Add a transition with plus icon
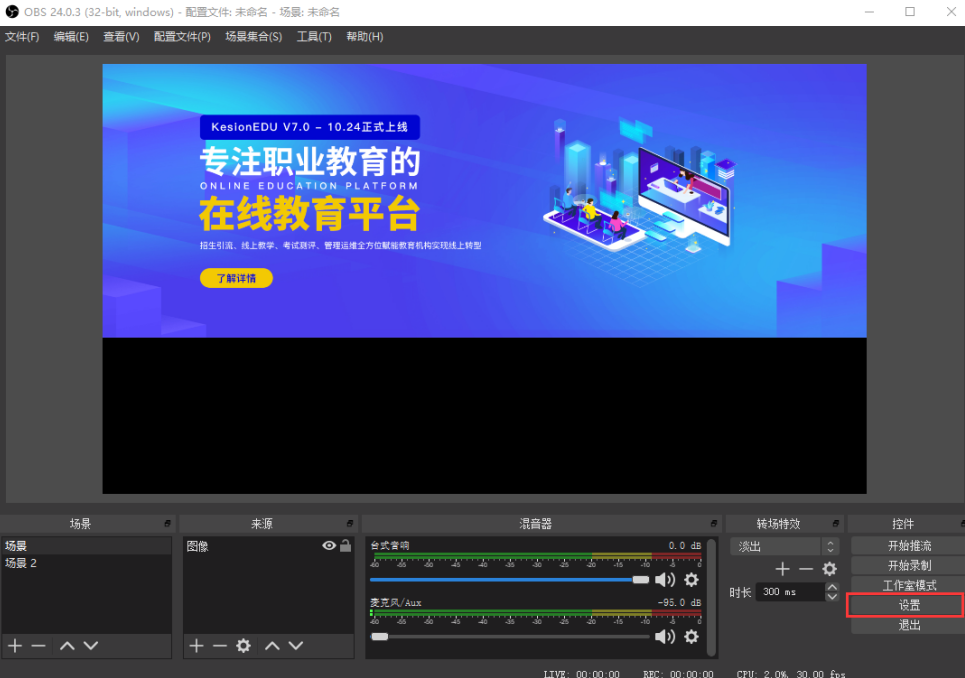Image resolution: width=965 pixels, height=678 pixels. 783,569
